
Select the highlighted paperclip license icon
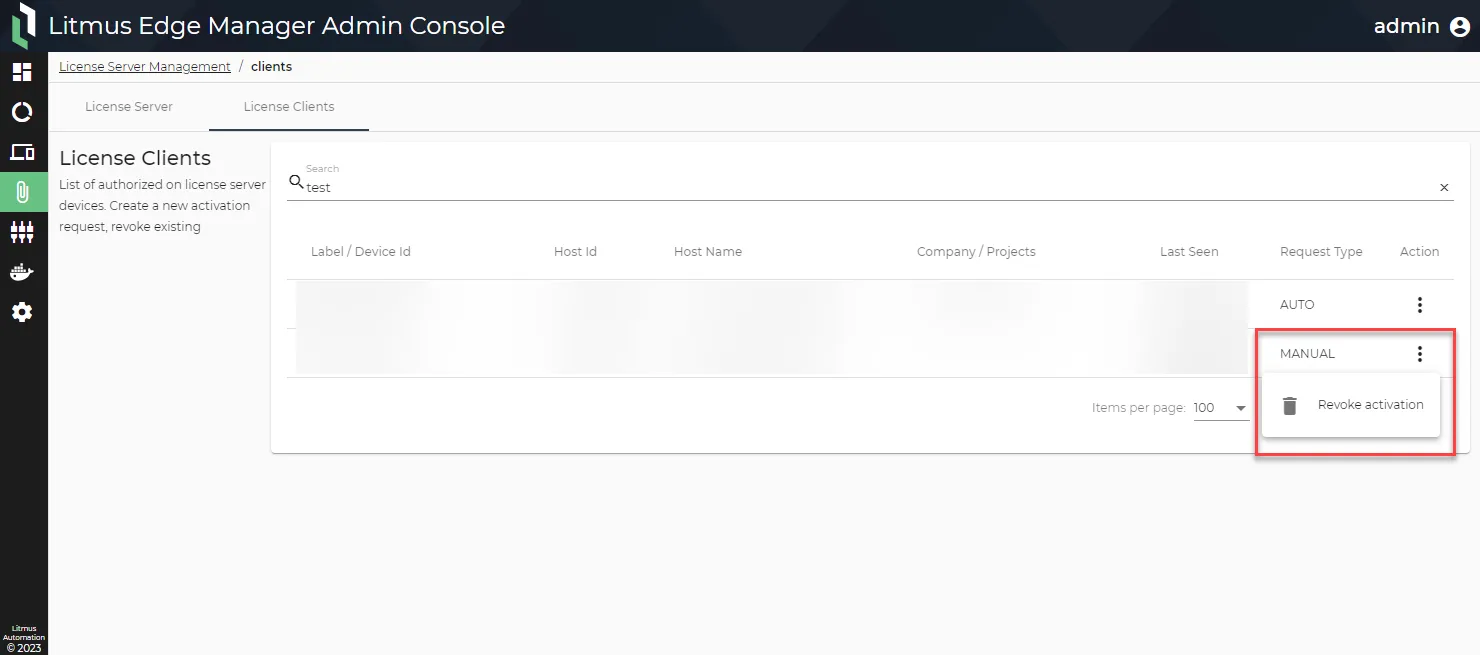pyautogui.click(x=23, y=192)
